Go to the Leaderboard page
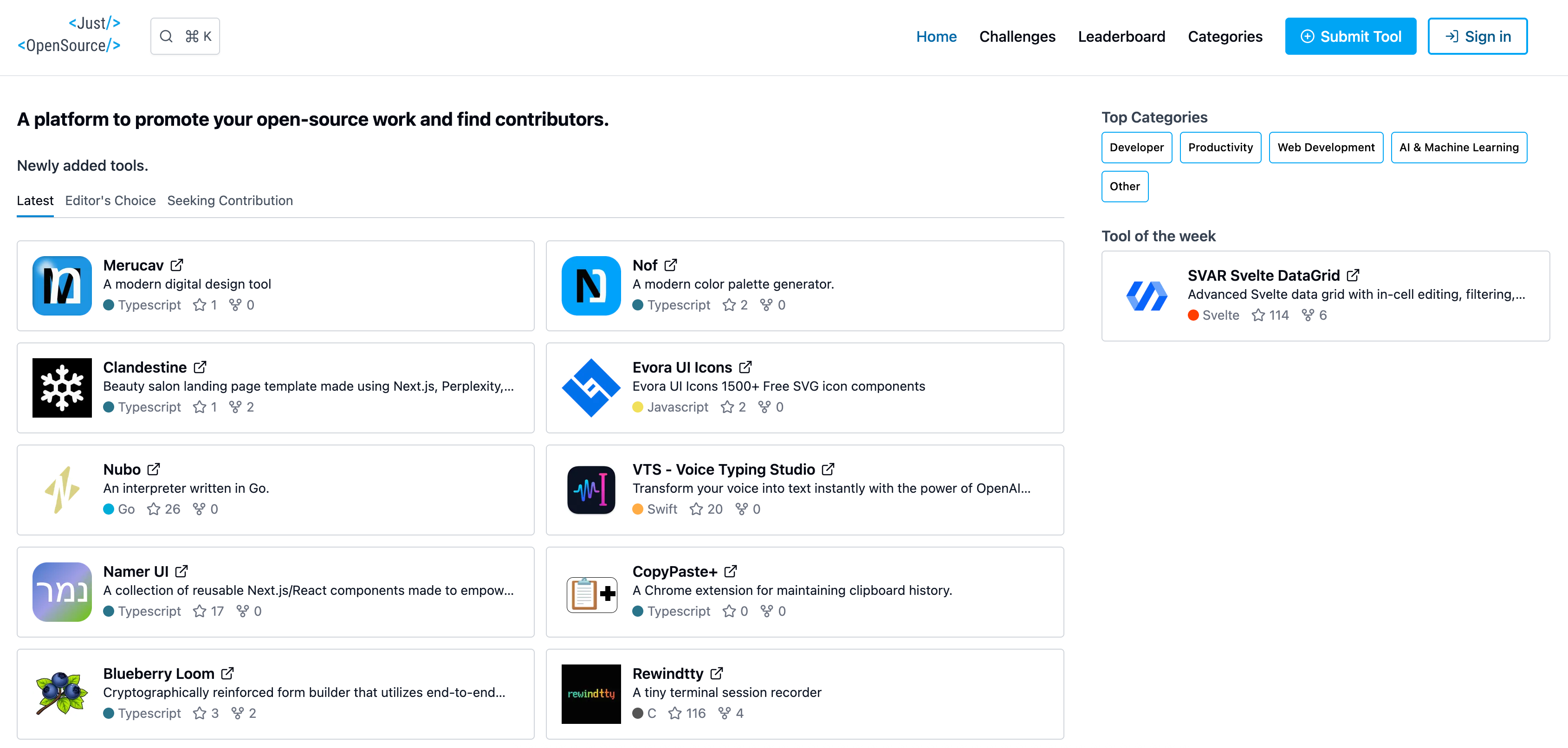Screen dimensions: 1568x748 point(1121,37)
